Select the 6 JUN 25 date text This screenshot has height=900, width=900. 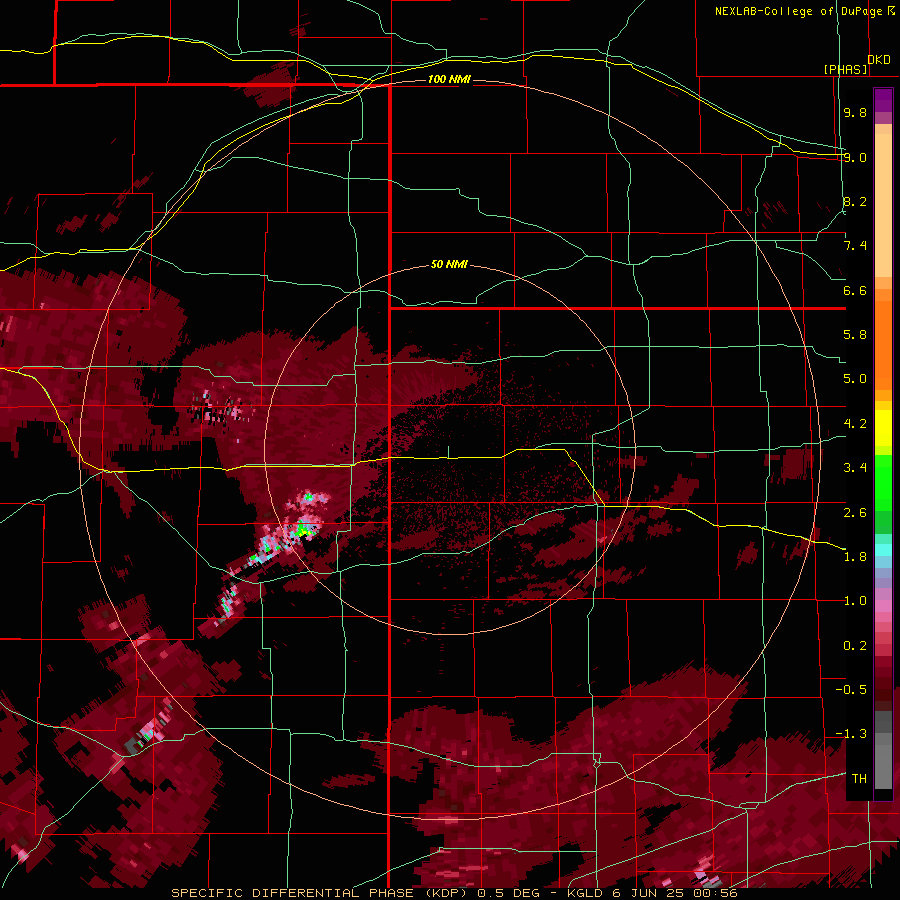(650, 893)
